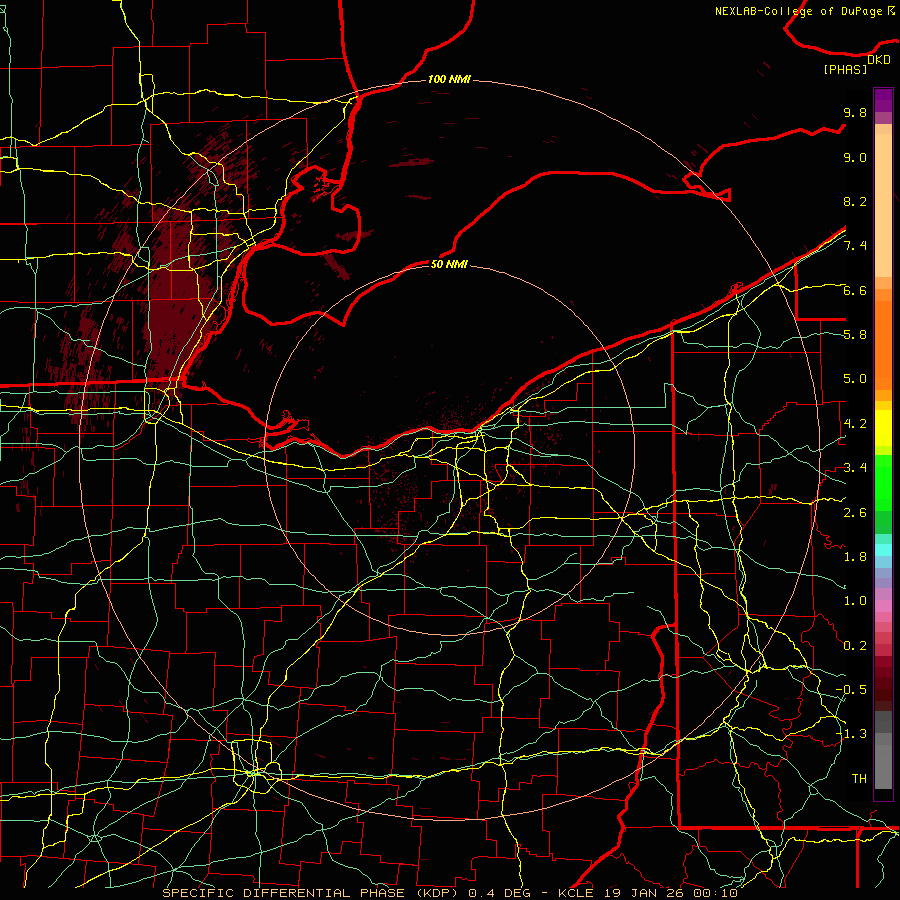
Task: Click the "TH" threshold label on the legend
Action: click(859, 778)
